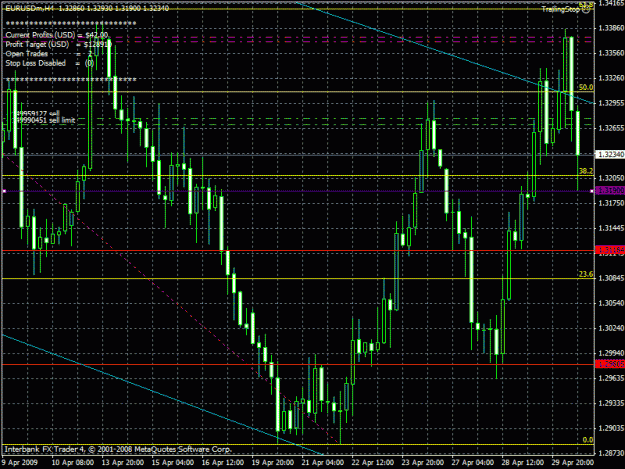Click the 1.29940 price axis label
This screenshot has width=625, height=469.
pos(611,353)
